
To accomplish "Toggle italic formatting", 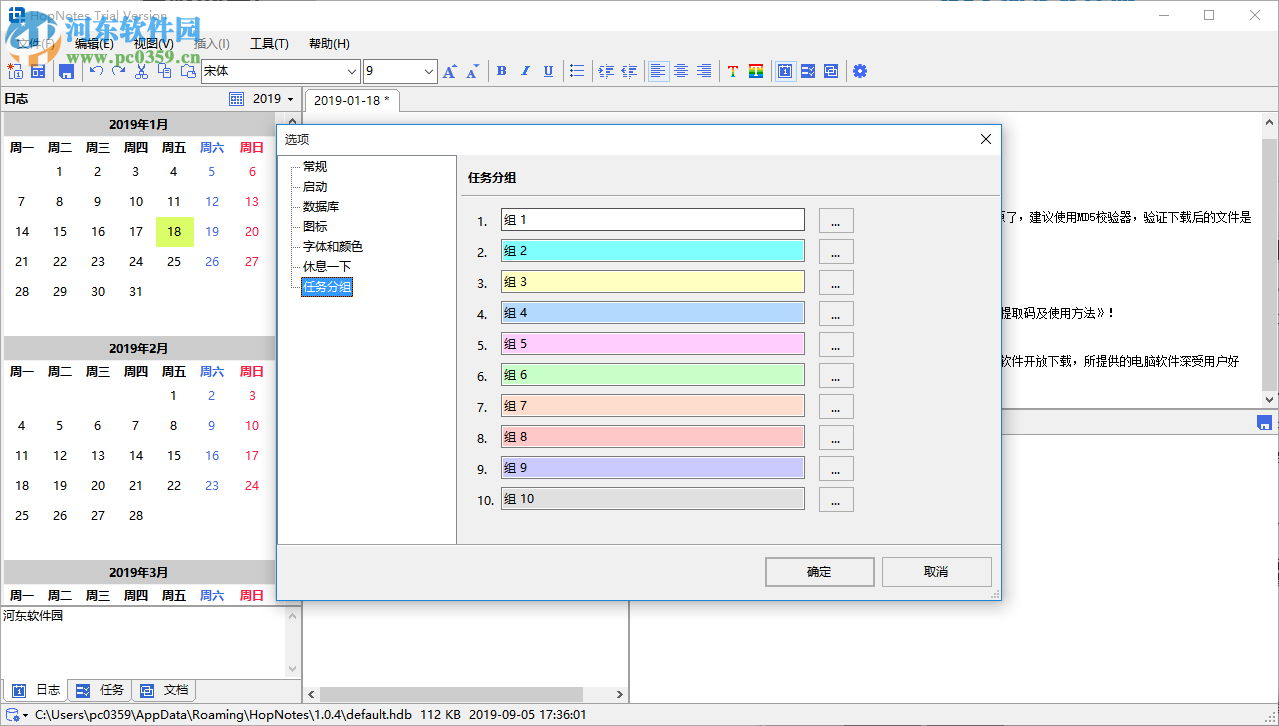I will click(x=524, y=71).
